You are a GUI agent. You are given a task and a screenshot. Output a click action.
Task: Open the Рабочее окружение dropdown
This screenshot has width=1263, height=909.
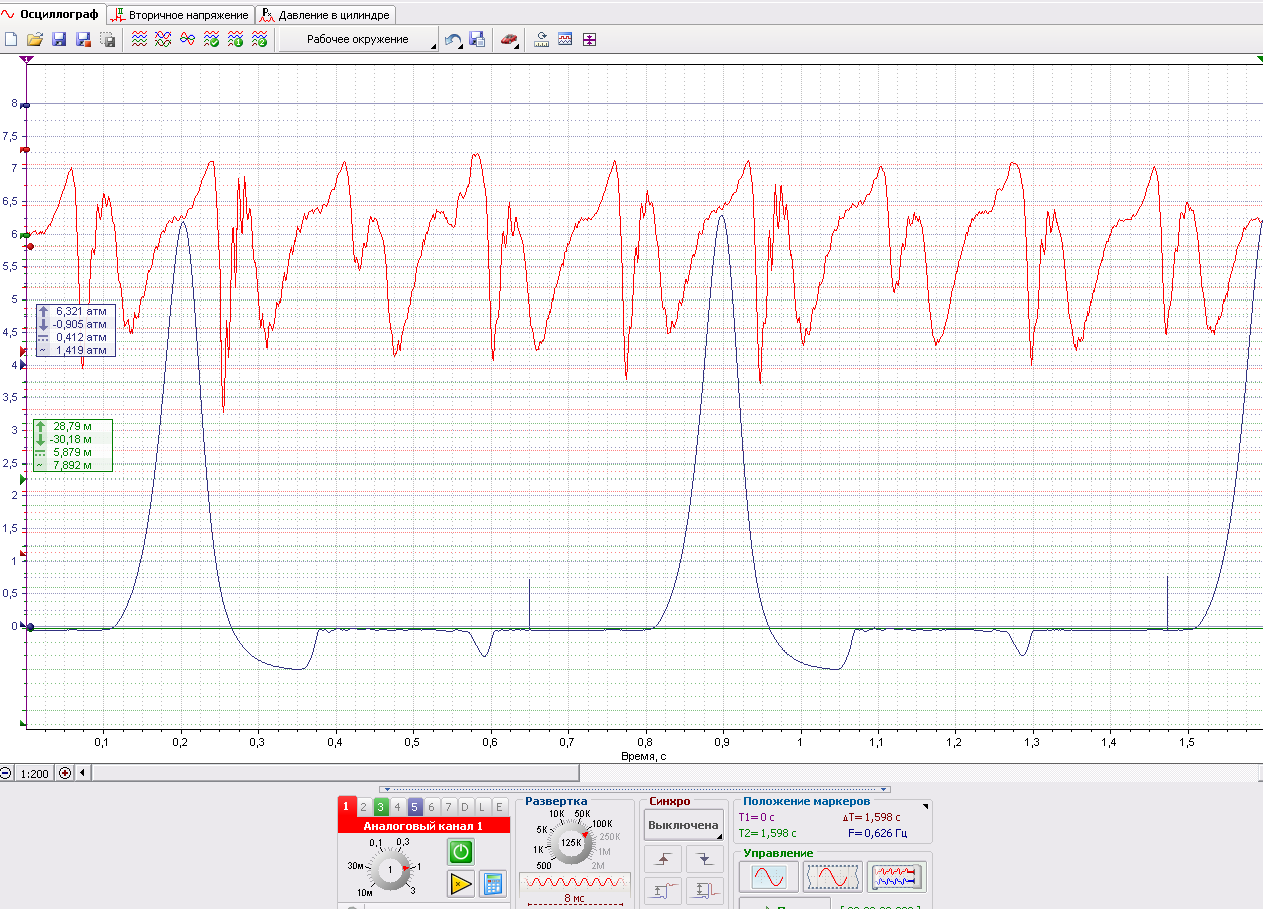pos(358,40)
